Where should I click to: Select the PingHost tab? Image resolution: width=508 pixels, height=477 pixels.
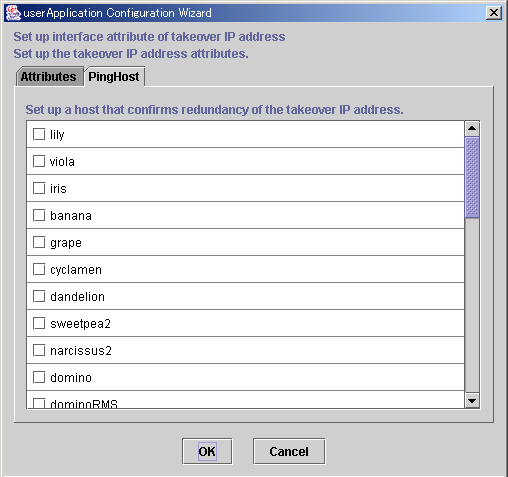click(x=114, y=77)
